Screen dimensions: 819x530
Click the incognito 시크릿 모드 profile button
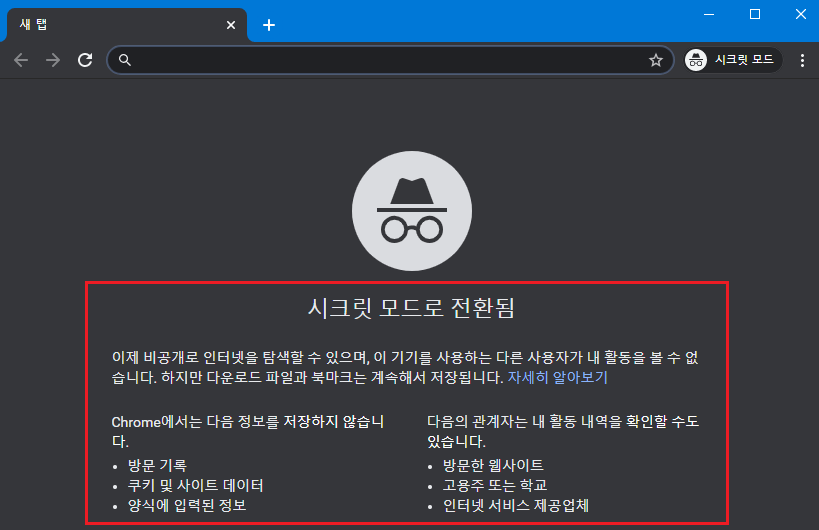[x=733, y=60]
